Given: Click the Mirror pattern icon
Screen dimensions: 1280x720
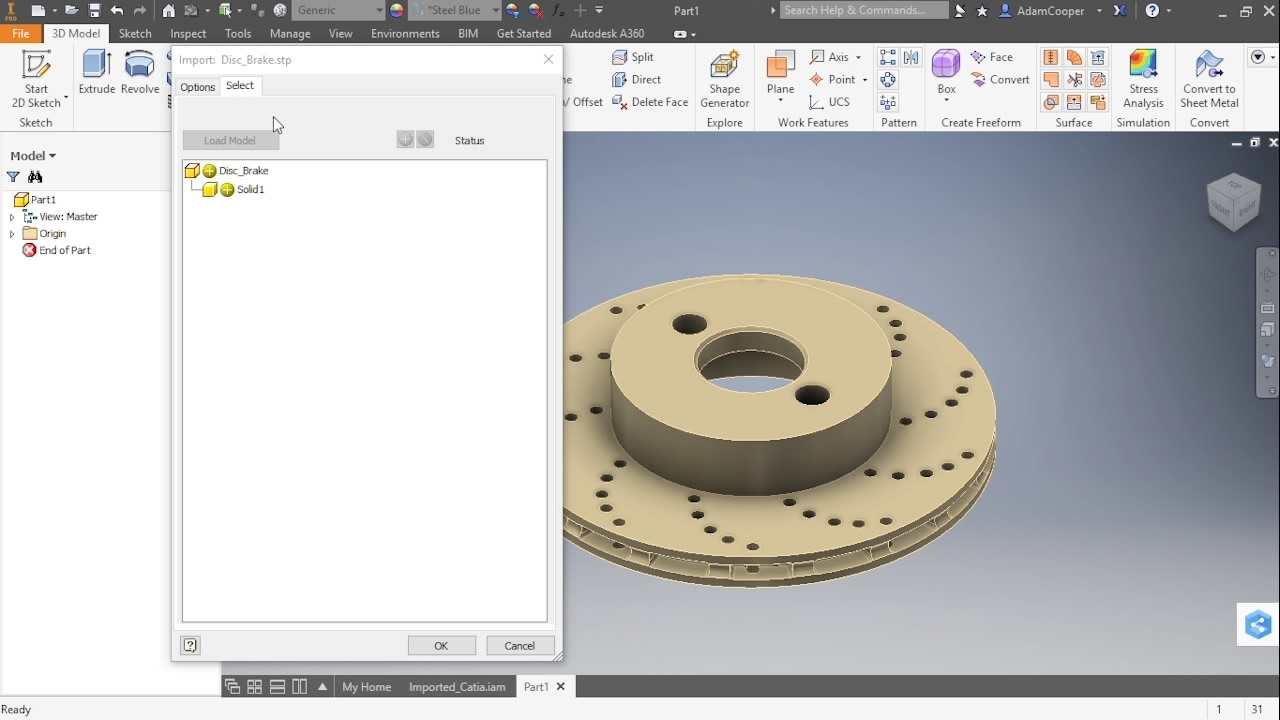Looking at the screenshot, I should (911, 57).
